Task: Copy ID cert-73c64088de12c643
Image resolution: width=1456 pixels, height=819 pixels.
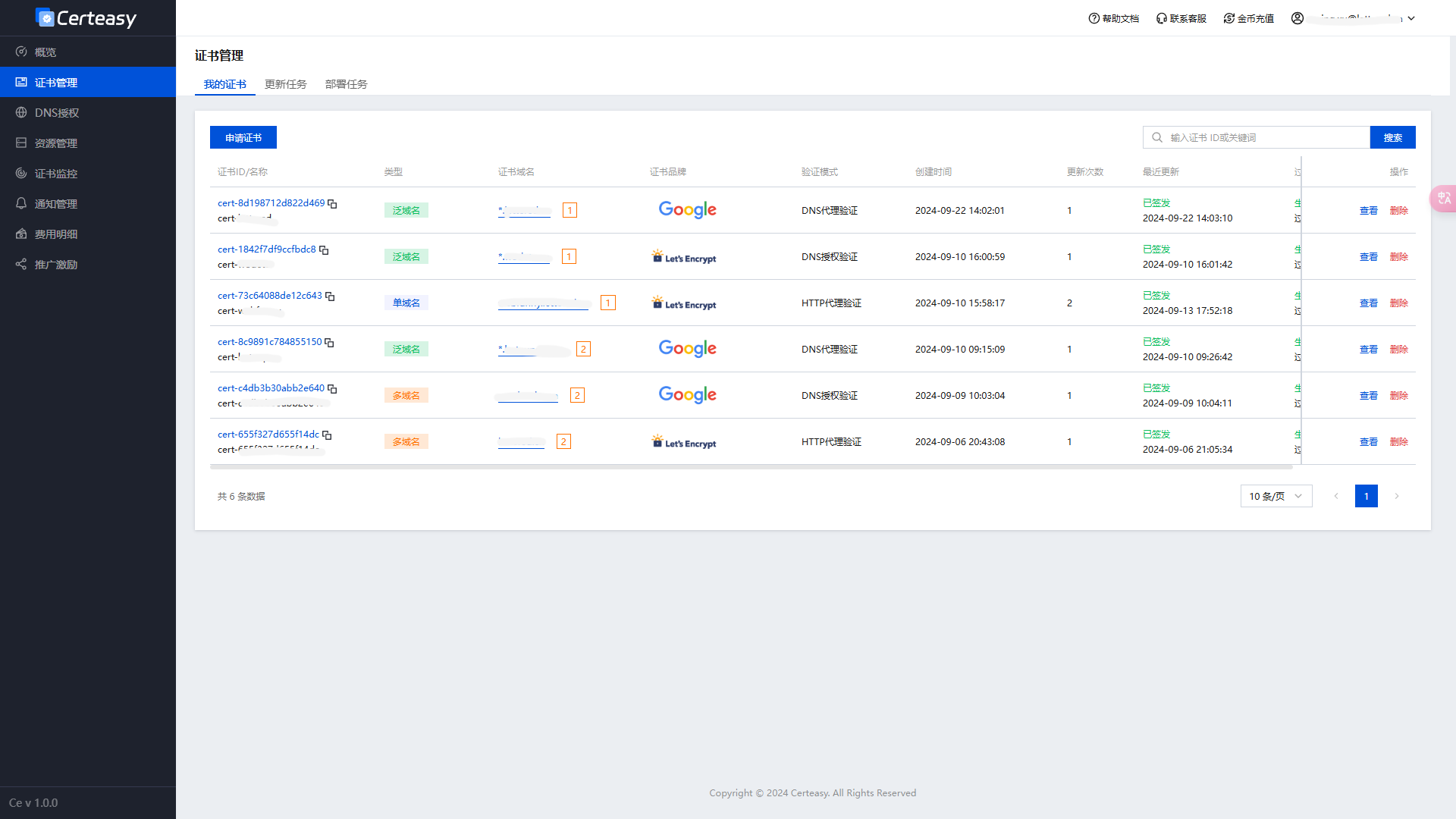Action: point(330,297)
